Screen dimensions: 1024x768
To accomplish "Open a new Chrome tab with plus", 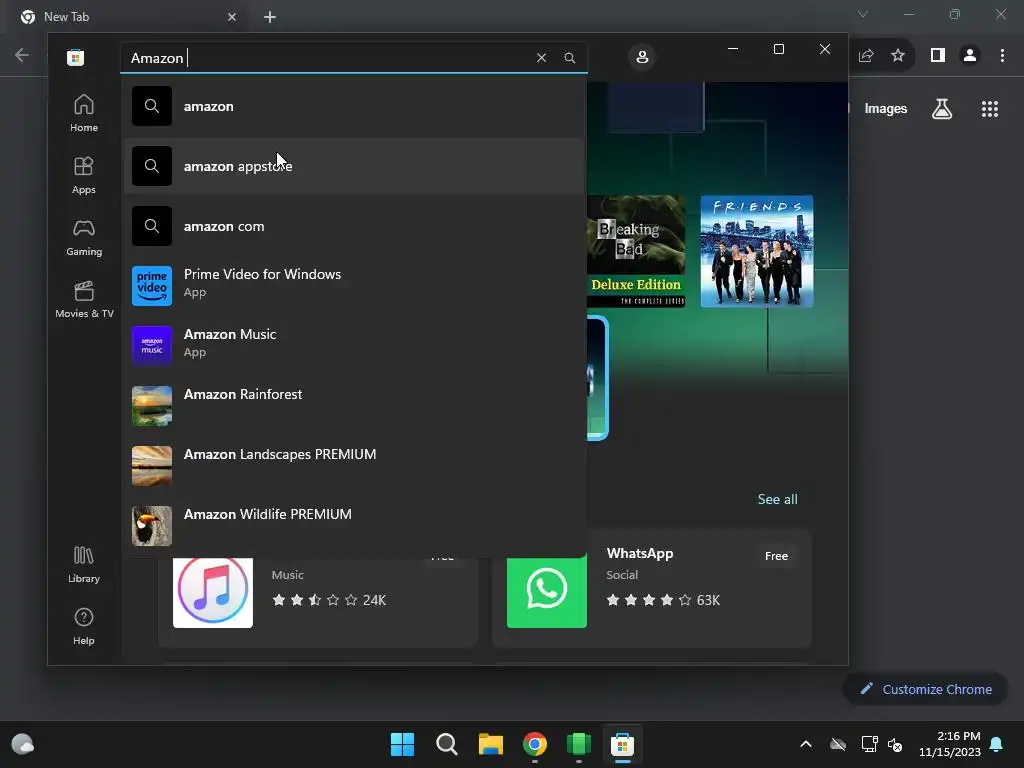I will pos(270,17).
